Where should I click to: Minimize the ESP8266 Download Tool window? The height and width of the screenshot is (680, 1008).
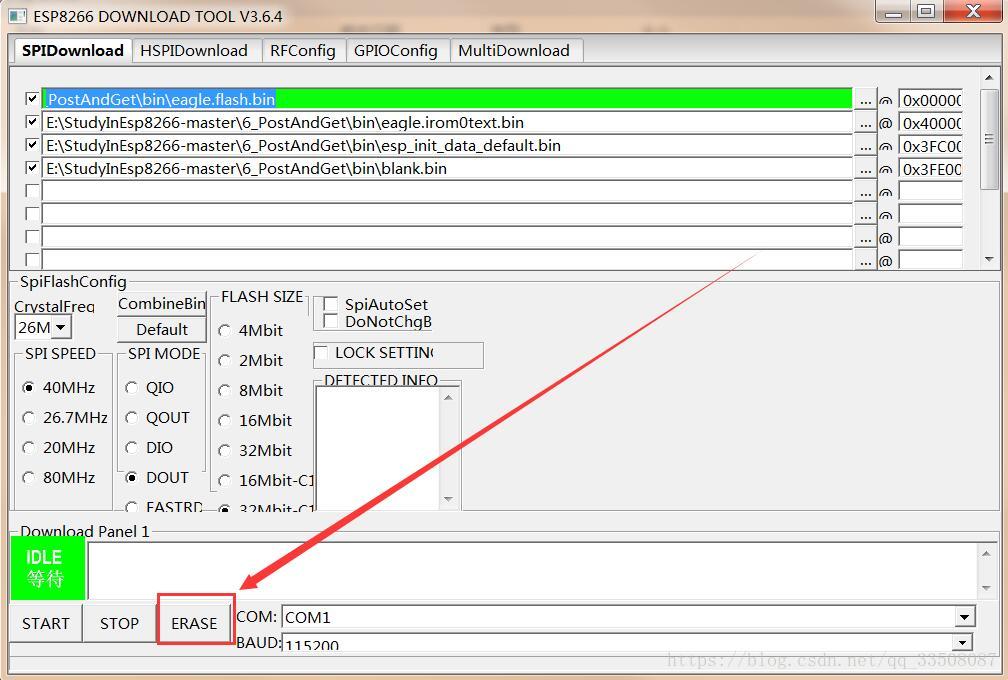(893, 12)
